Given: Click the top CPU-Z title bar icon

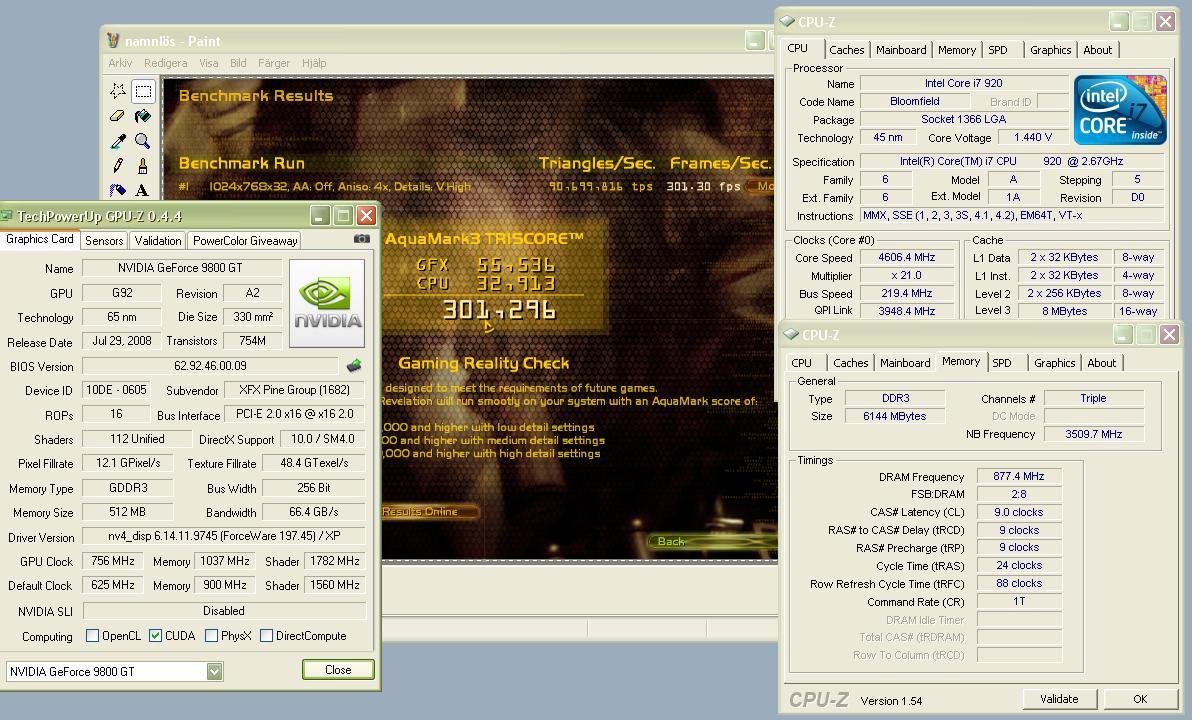Looking at the screenshot, I should 788,21.
